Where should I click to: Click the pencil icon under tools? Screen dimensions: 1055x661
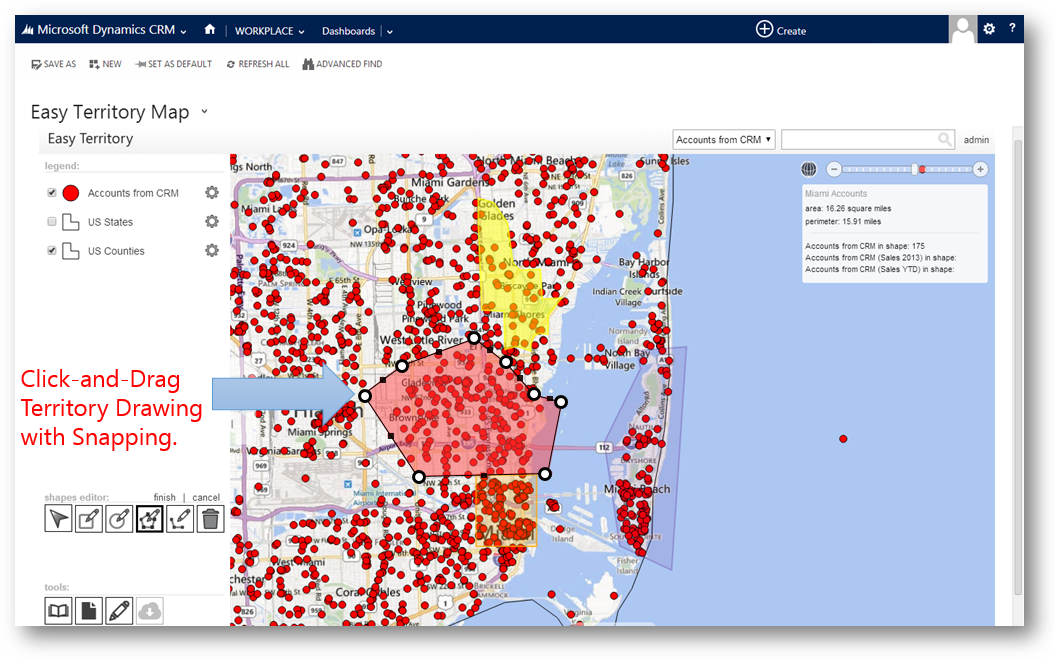pyautogui.click(x=119, y=611)
